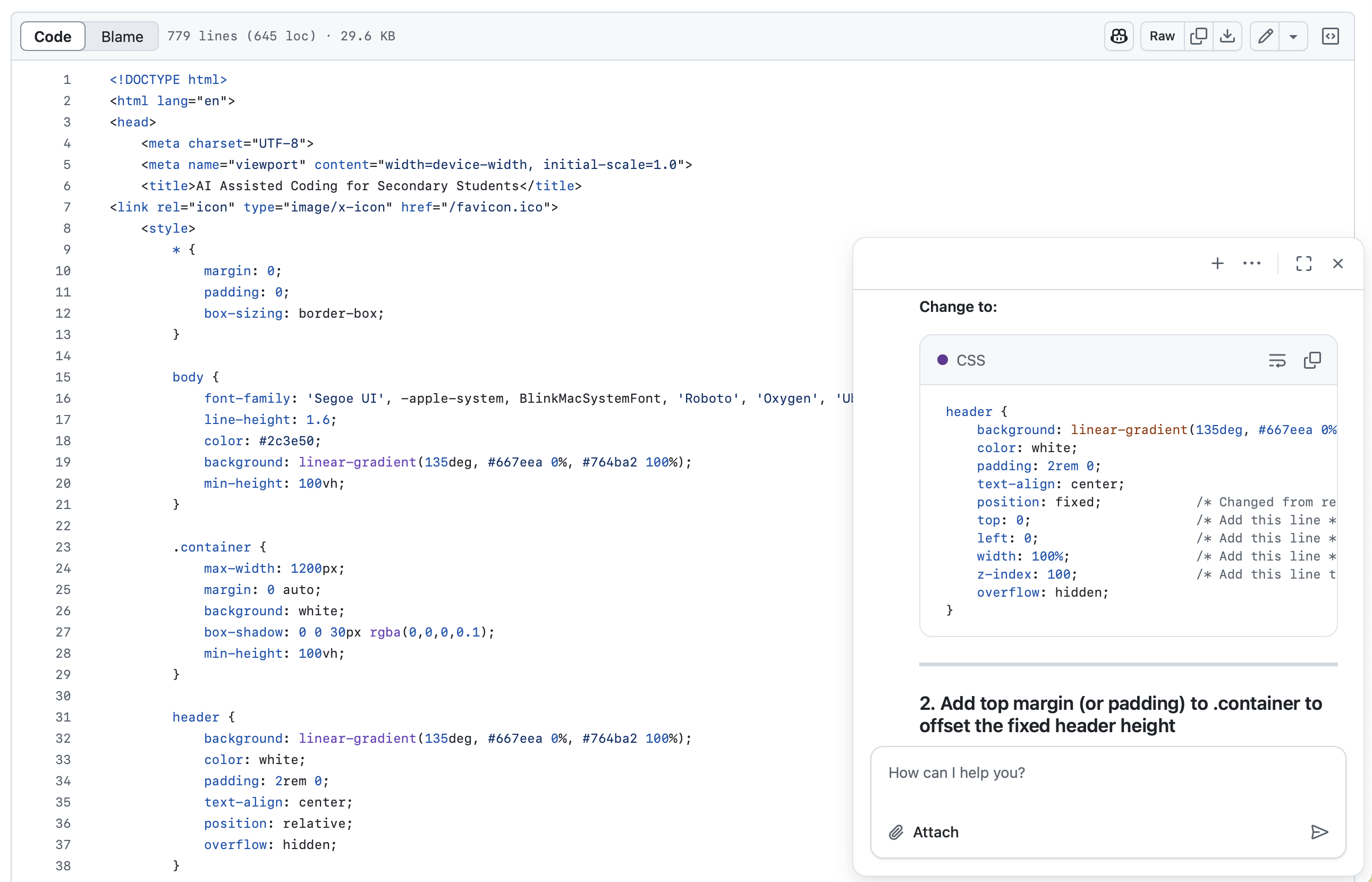Screen dimensions: 1372x882
Task: Download the raw file
Action: click(x=1227, y=36)
